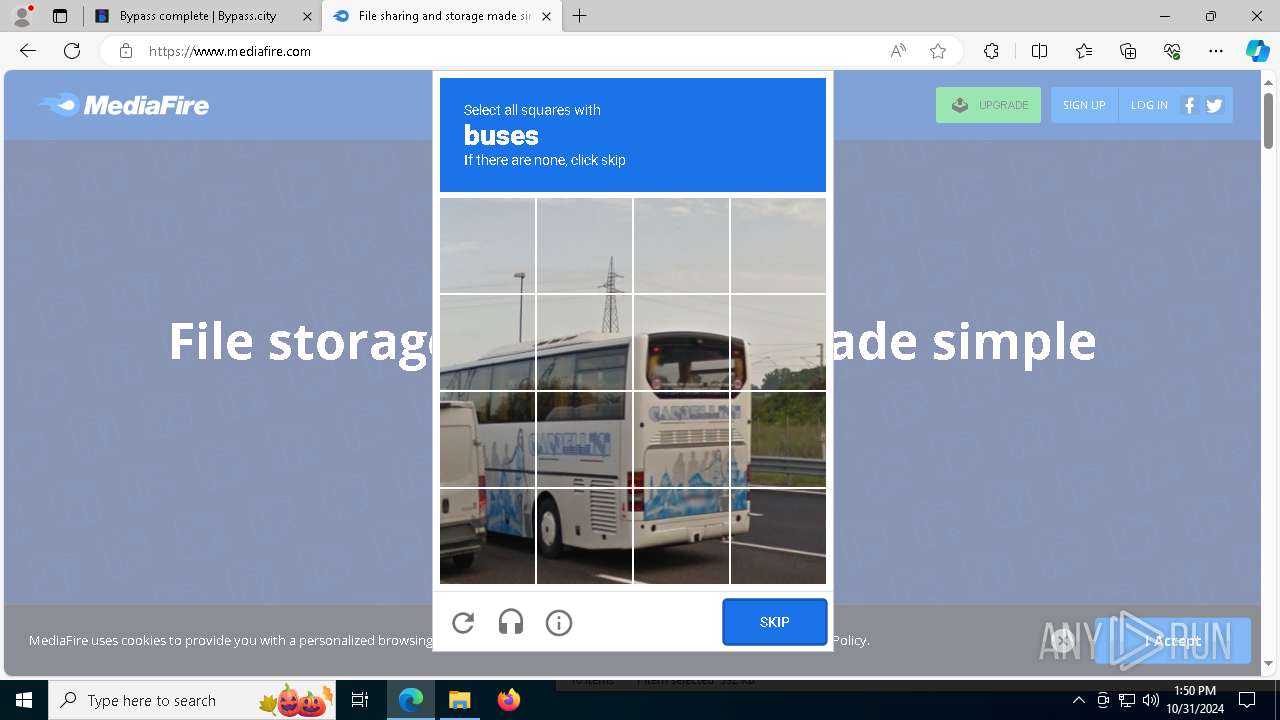Click the captcha refresh challenge icon
The width and height of the screenshot is (1280, 720).
click(463, 623)
